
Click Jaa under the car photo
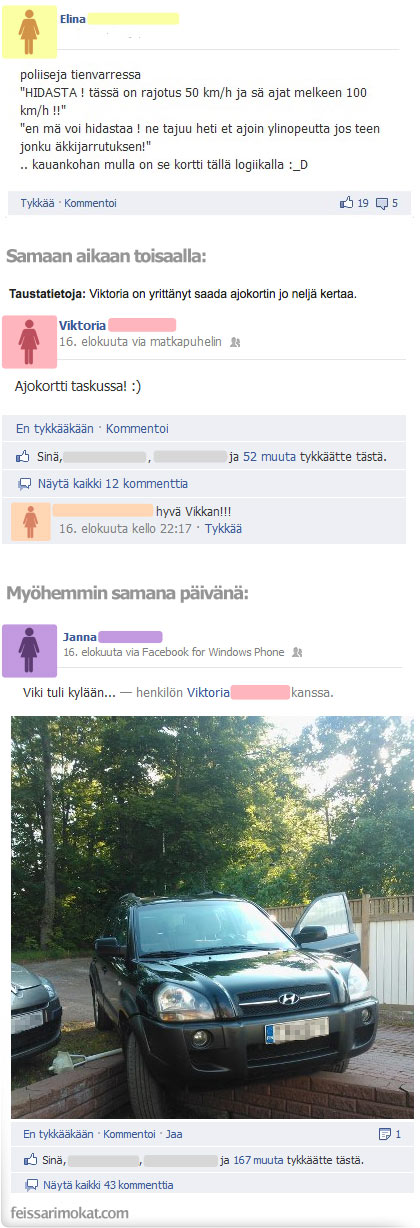click(174, 1134)
